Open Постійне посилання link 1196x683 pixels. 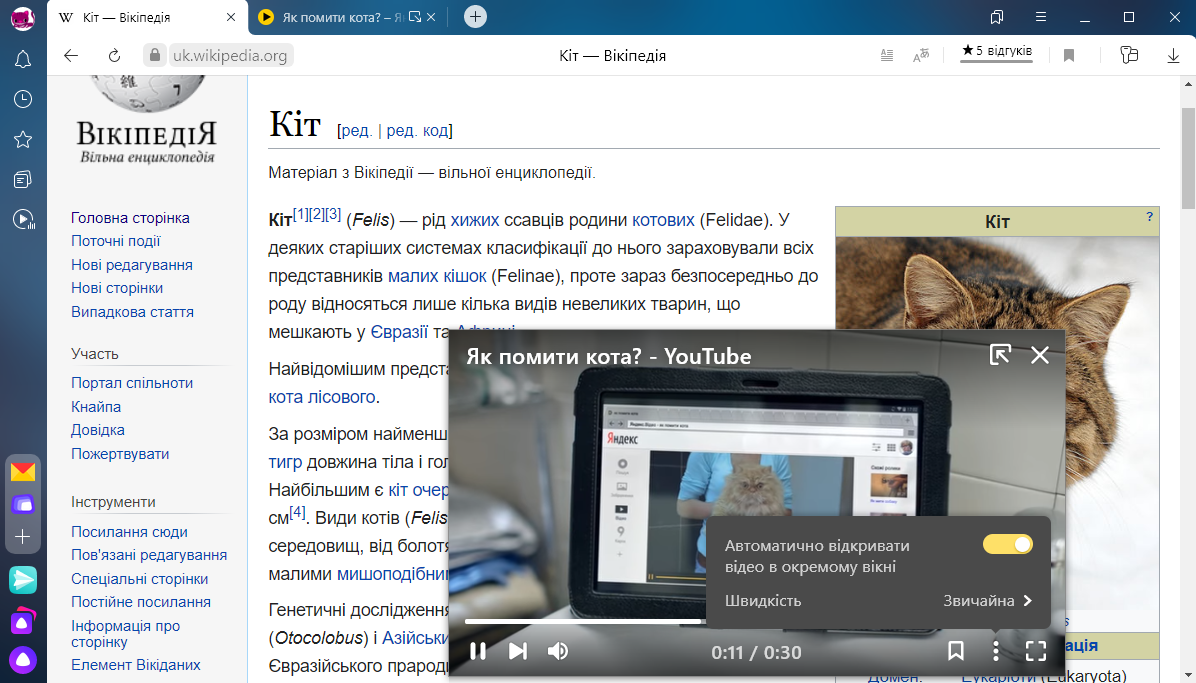(140, 601)
